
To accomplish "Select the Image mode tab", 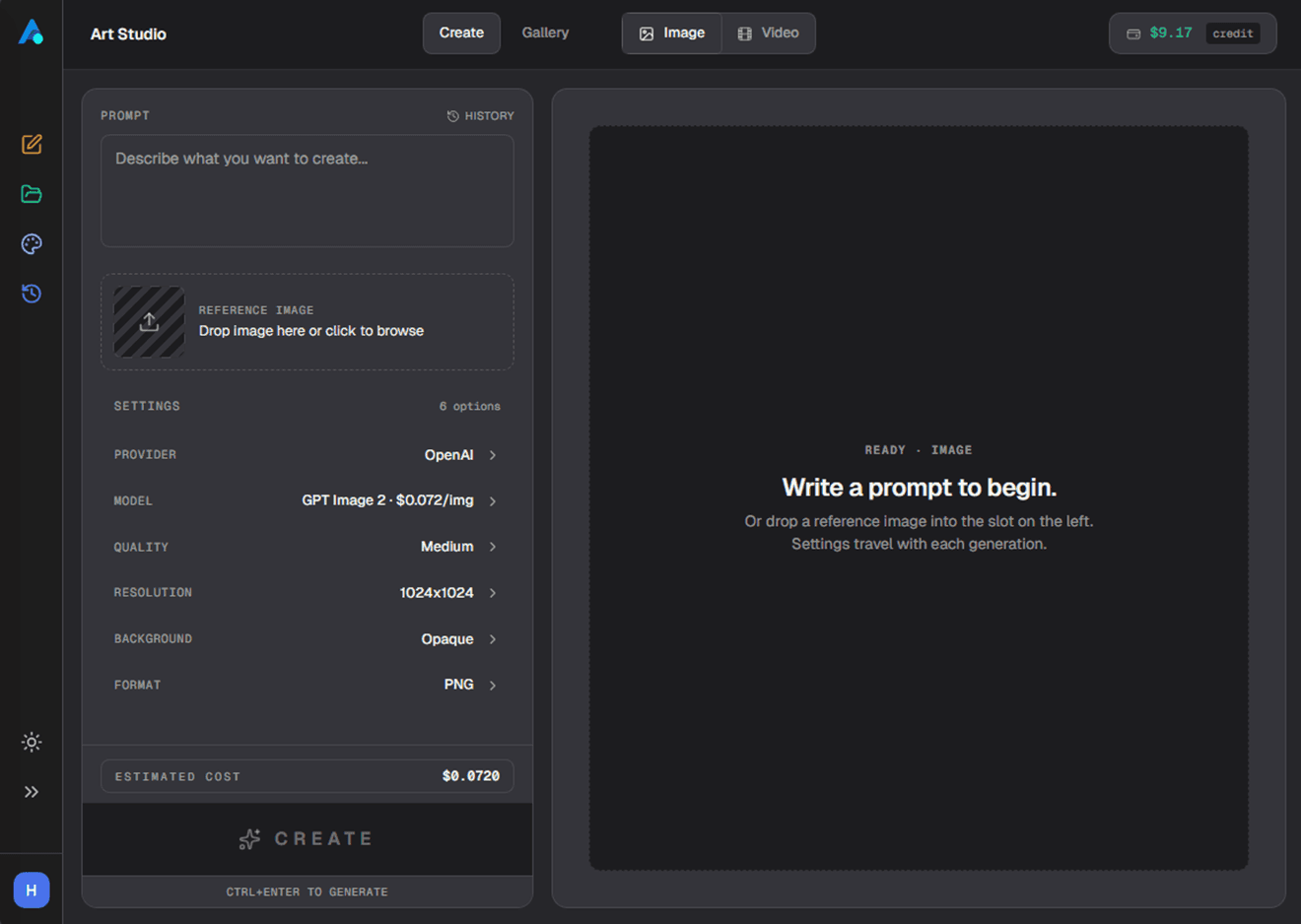I will tap(672, 33).
